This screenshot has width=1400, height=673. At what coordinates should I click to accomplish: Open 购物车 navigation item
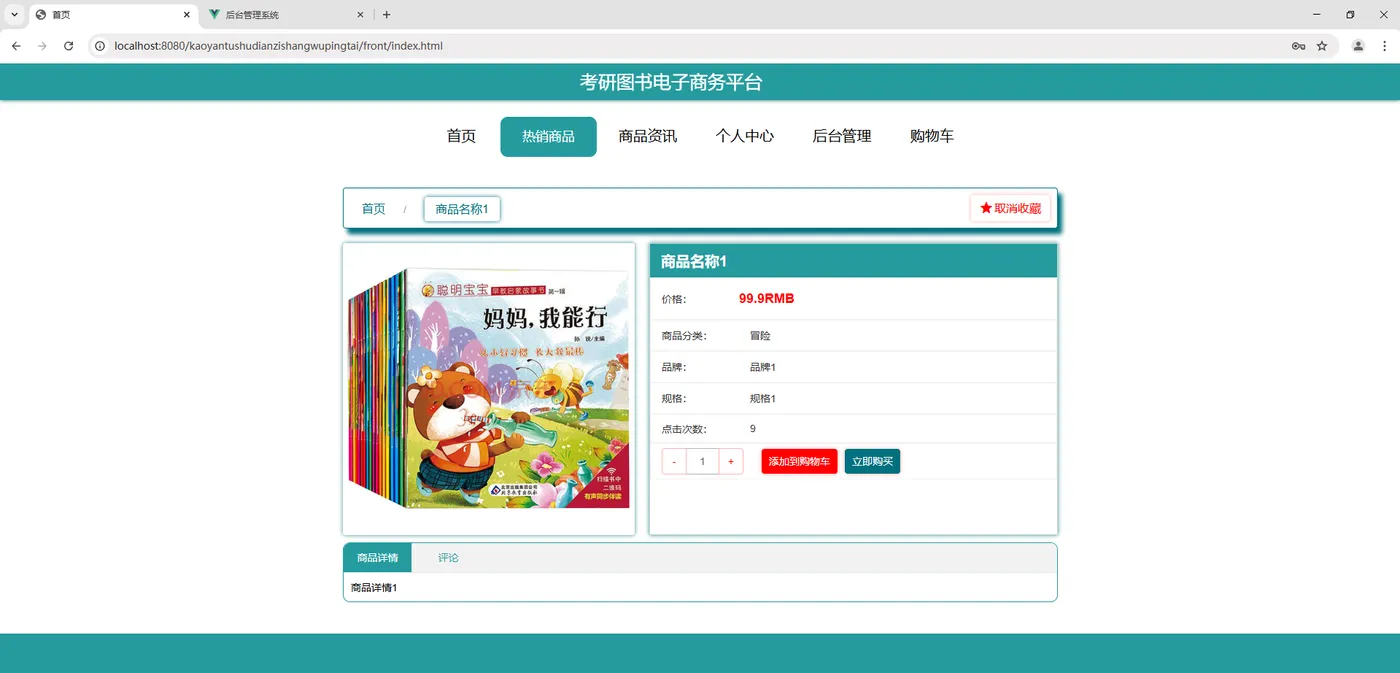(x=932, y=136)
